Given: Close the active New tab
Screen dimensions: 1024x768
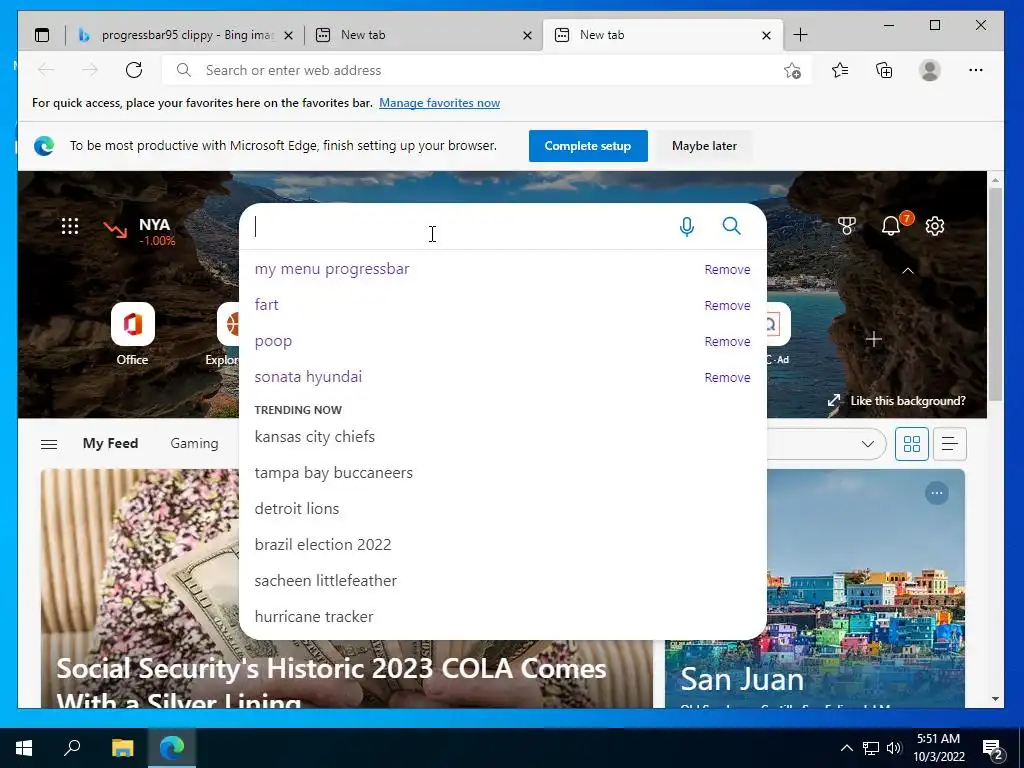Looking at the screenshot, I should [x=767, y=35].
